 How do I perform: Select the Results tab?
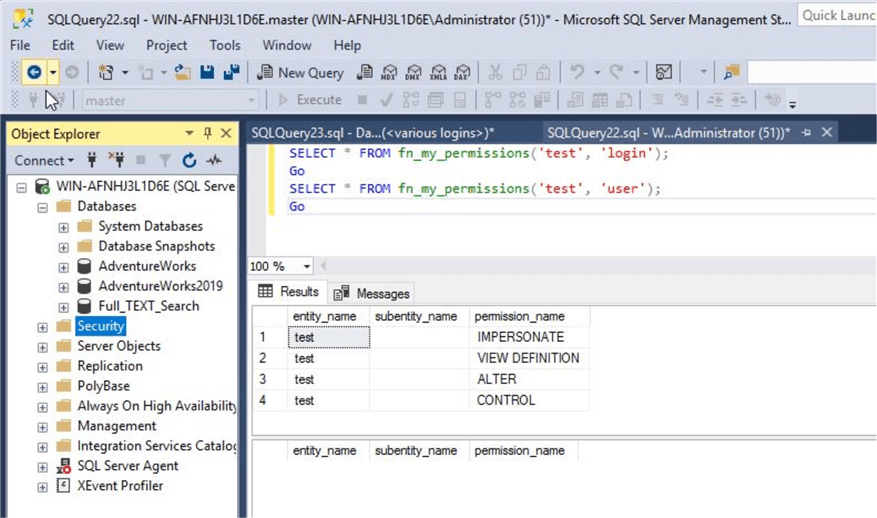click(x=289, y=291)
